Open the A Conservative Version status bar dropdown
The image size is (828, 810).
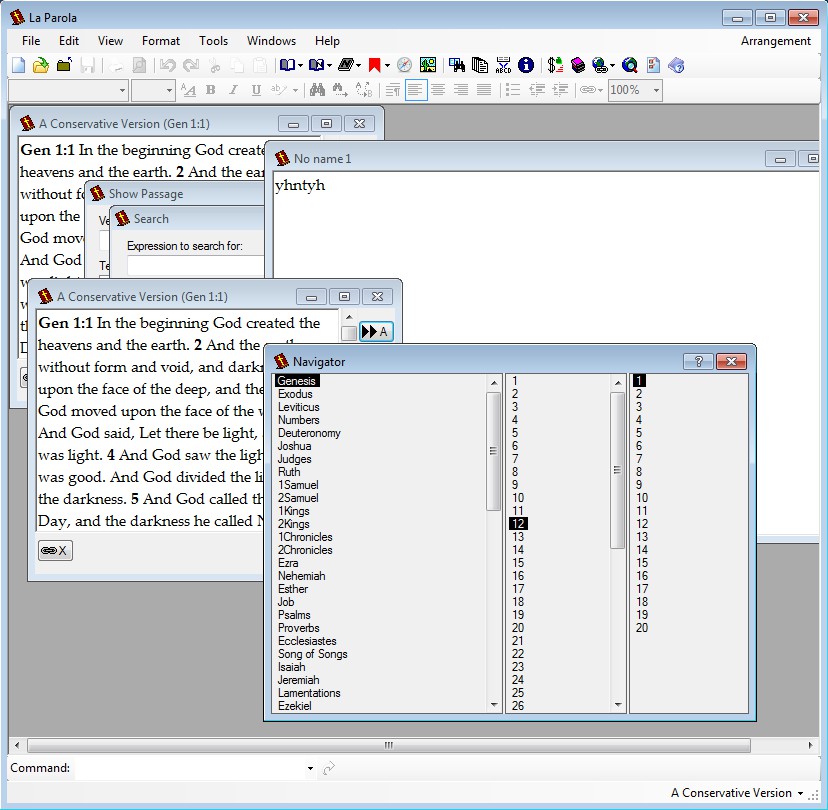(737, 793)
